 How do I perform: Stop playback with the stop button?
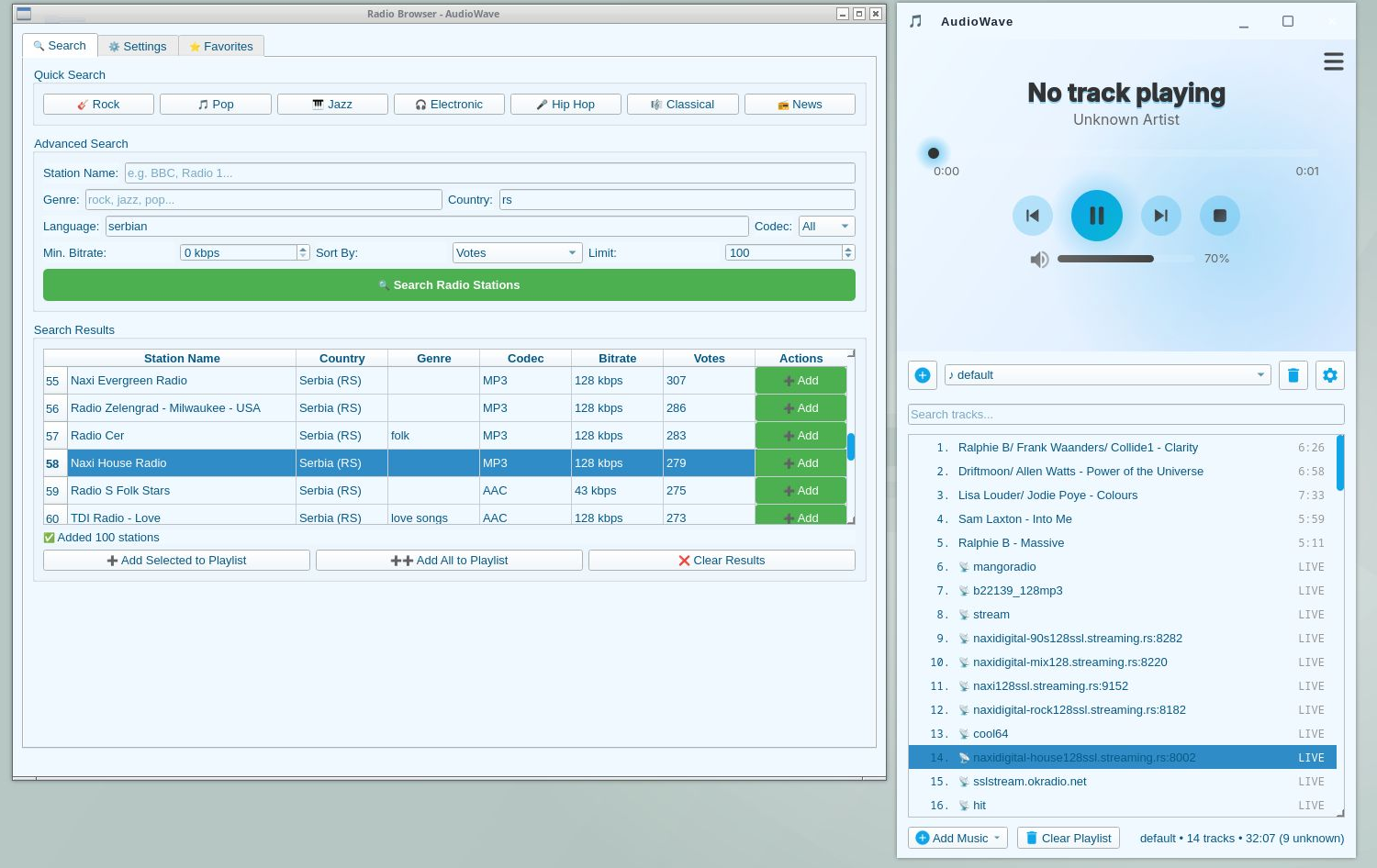(x=1219, y=216)
